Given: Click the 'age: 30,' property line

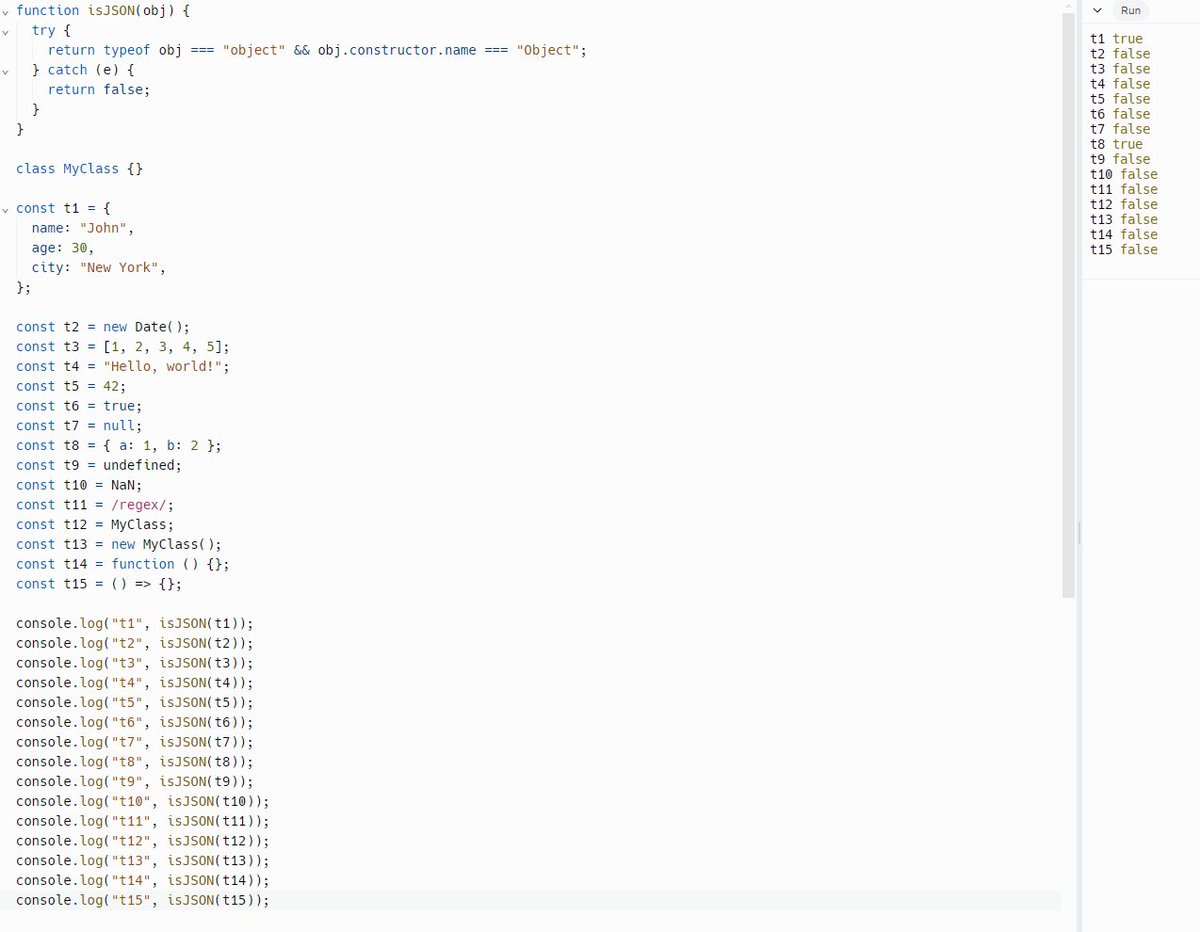Looking at the screenshot, I should coord(63,247).
